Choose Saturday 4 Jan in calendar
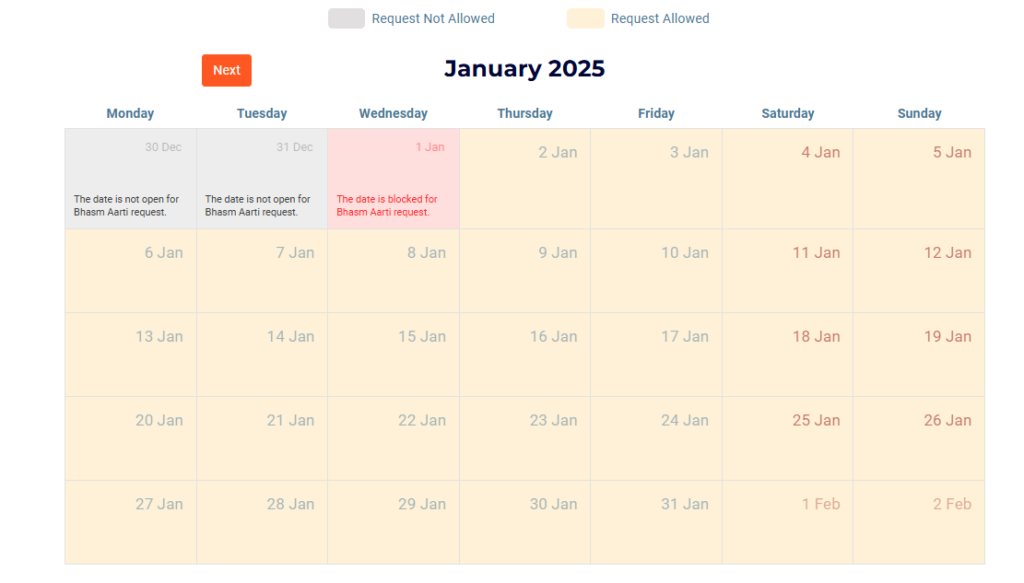 pyautogui.click(x=788, y=179)
